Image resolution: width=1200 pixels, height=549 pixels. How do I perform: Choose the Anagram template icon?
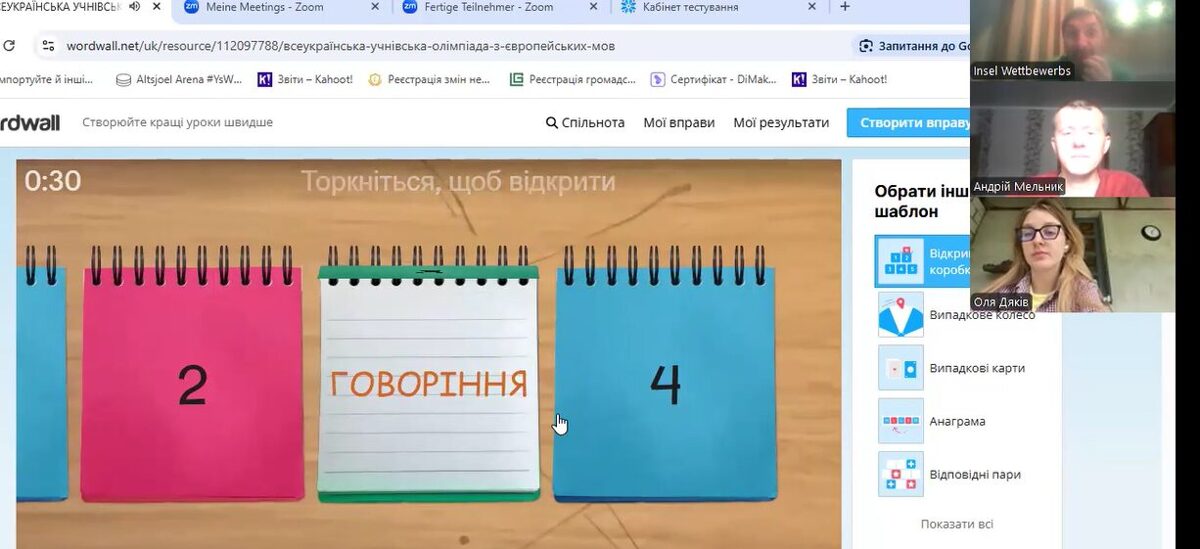[901, 421]
